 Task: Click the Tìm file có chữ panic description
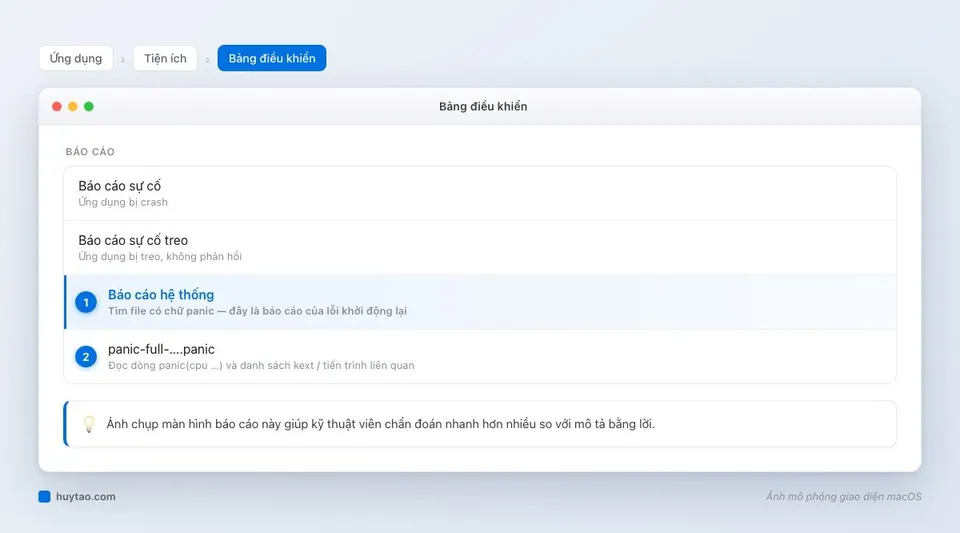258,311
